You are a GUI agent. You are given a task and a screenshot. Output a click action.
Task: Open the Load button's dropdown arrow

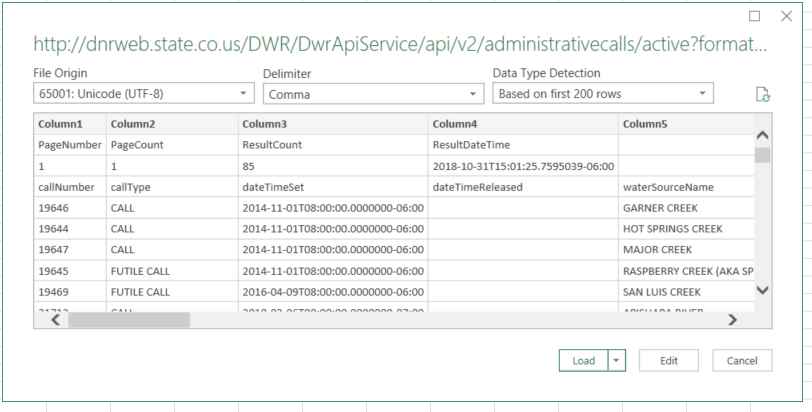(x=617, y=359)
